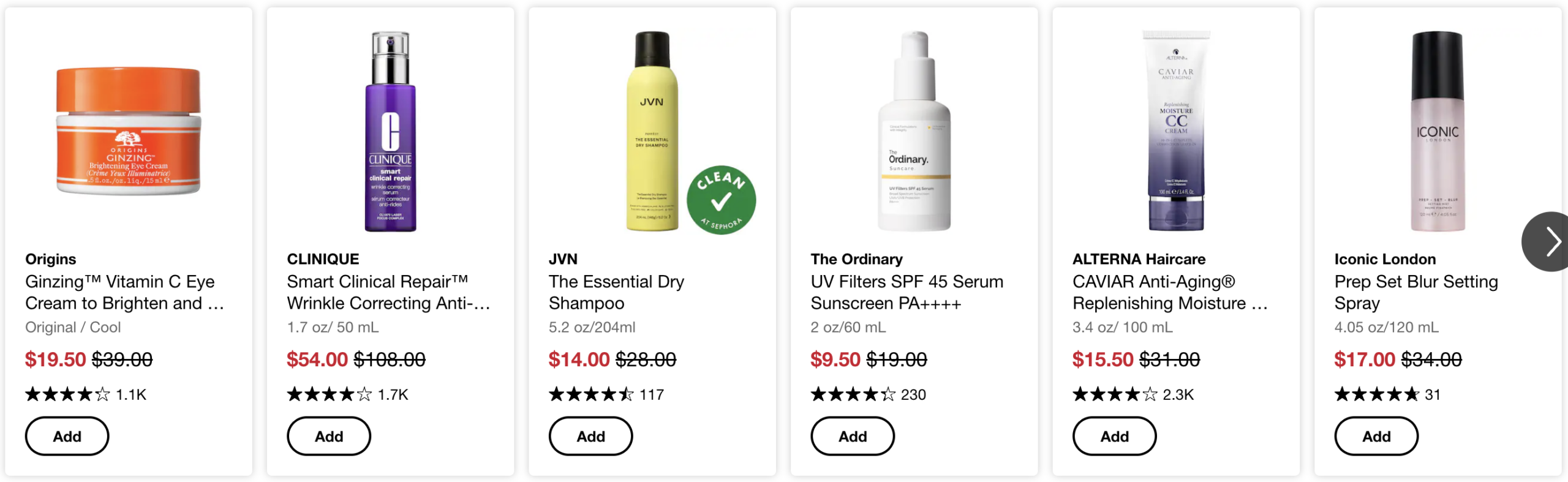Click the next carousel arrow
The height and width of the screenshot is (482, 1568).
(x=1547, y=241)
